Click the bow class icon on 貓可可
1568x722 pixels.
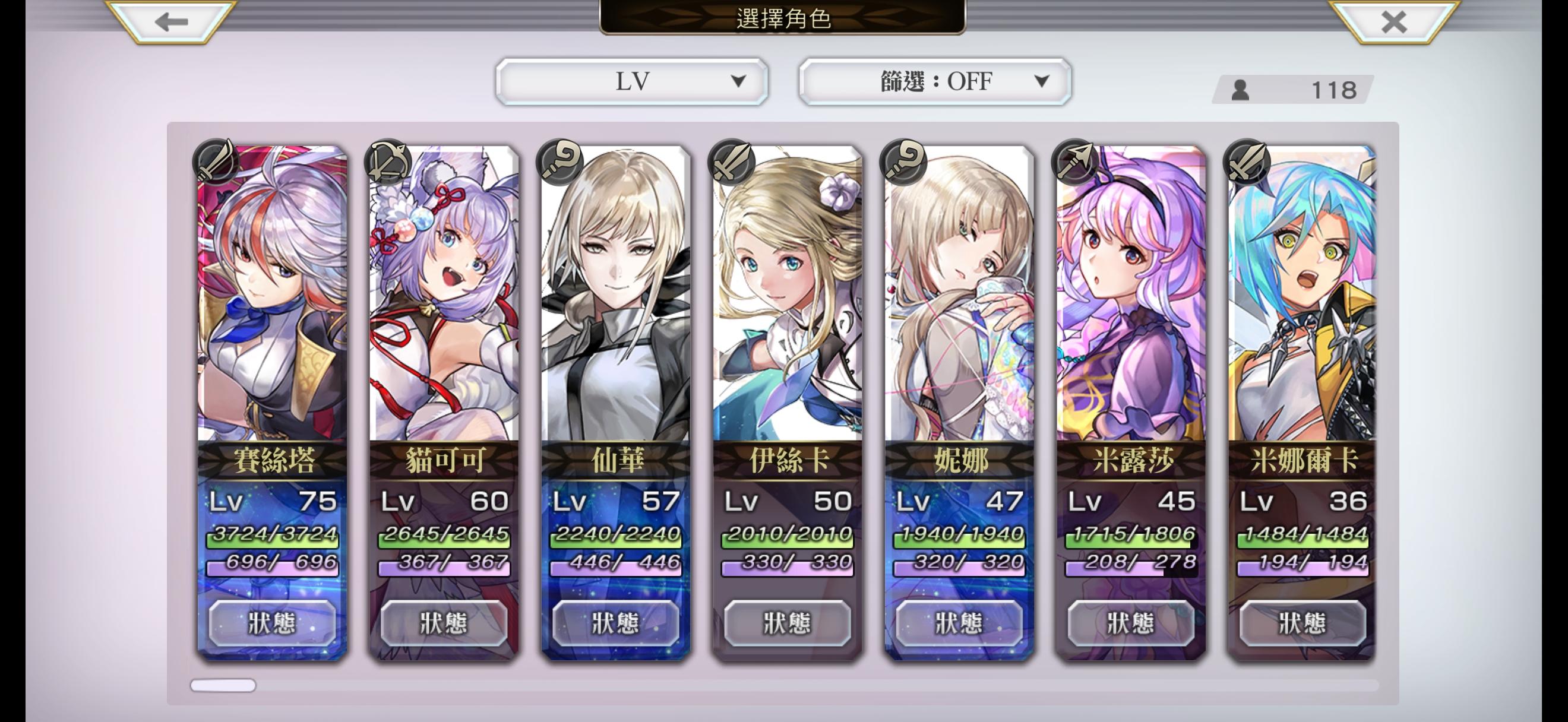(x=388, y=161)
